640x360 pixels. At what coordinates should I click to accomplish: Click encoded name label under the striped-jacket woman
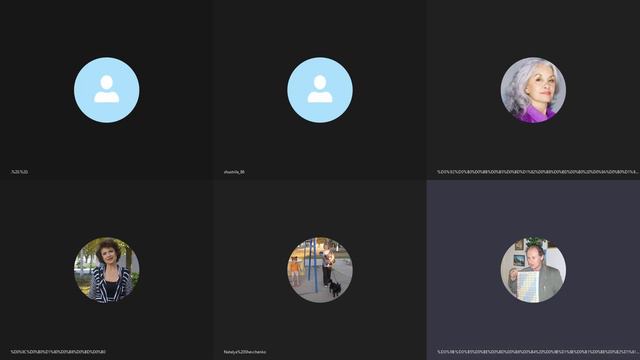click(58, 352)
